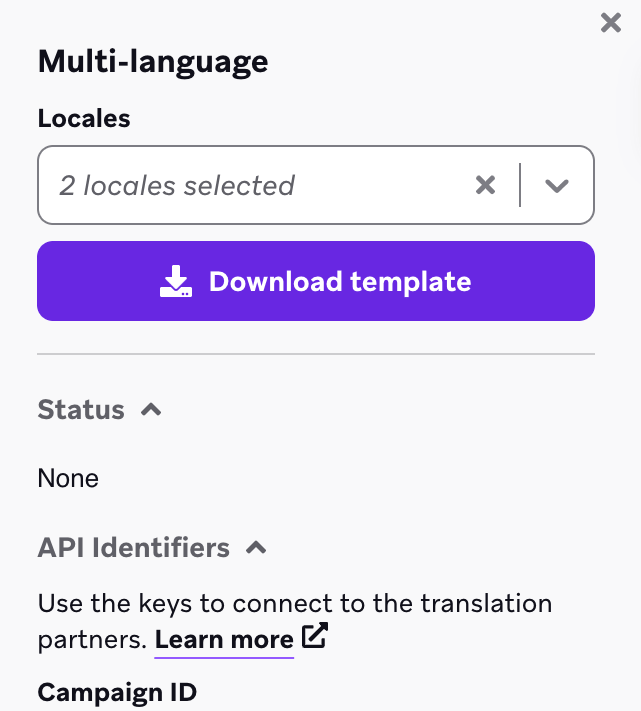Open the Learn more link
The height and width of the screenshot is (711, 641).
click(x=224, y=639)
